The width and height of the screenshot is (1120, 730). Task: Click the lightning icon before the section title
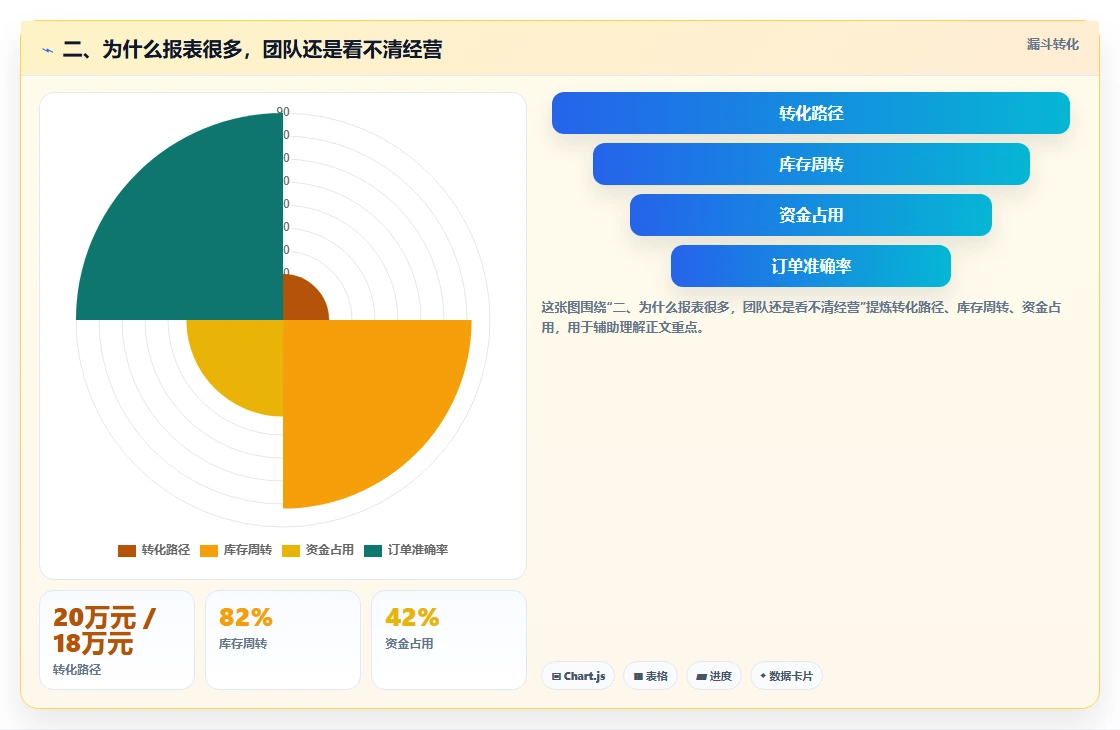pyautogui.click(x=48, y=50)
